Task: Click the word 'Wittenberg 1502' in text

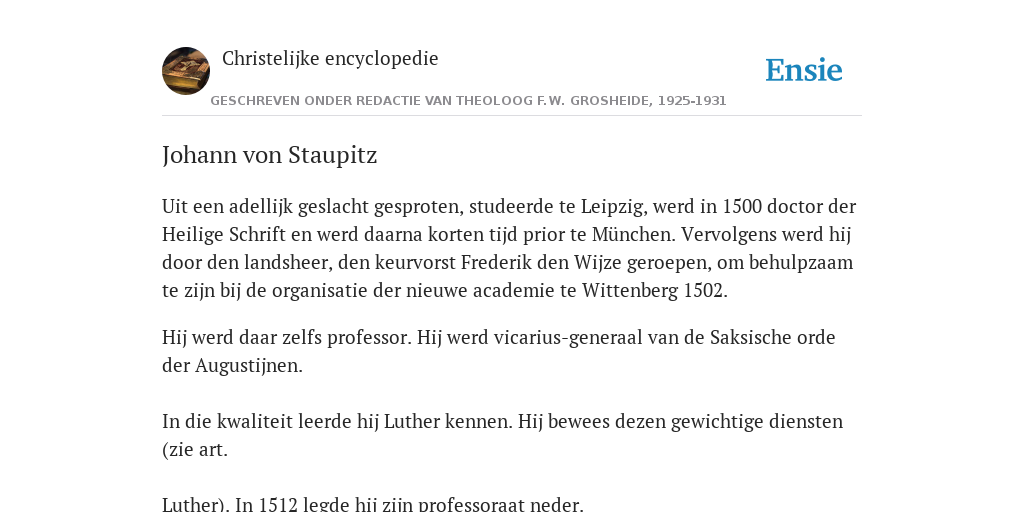Action: [x=652, y=290]
